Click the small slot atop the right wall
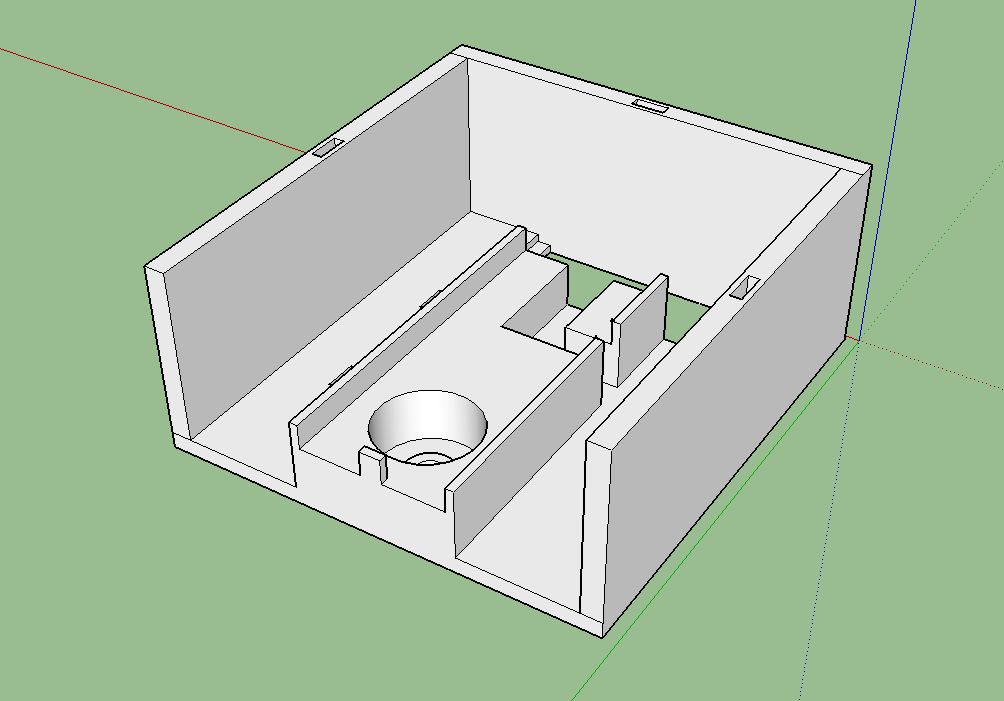 746,286
